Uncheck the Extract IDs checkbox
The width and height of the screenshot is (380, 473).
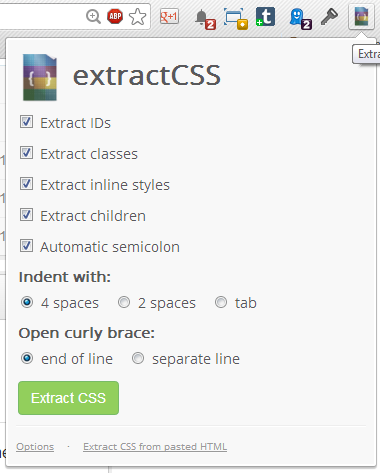pos(26,122)
